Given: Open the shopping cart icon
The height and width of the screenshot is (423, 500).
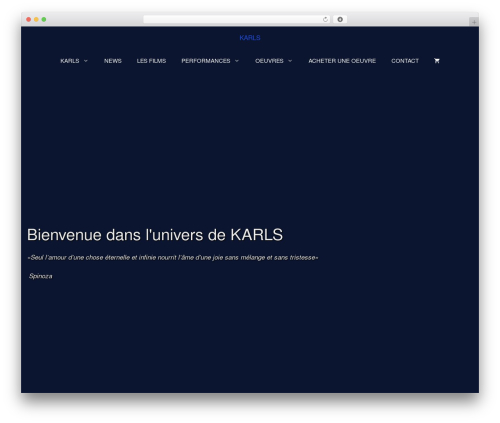Looking at the screenshot, I should tap(437, 61).
